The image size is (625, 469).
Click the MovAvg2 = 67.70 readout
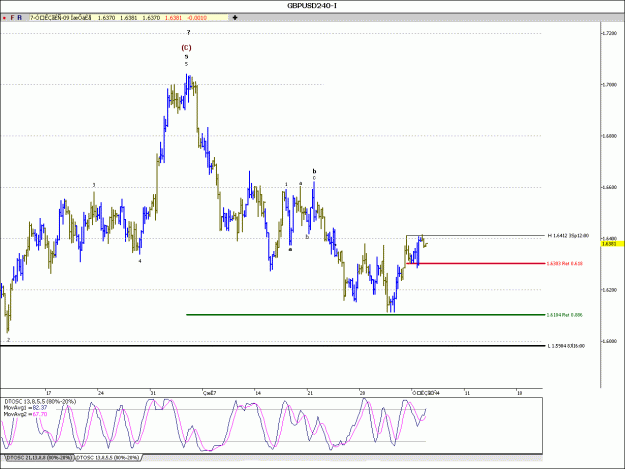[x=26, y=414]
